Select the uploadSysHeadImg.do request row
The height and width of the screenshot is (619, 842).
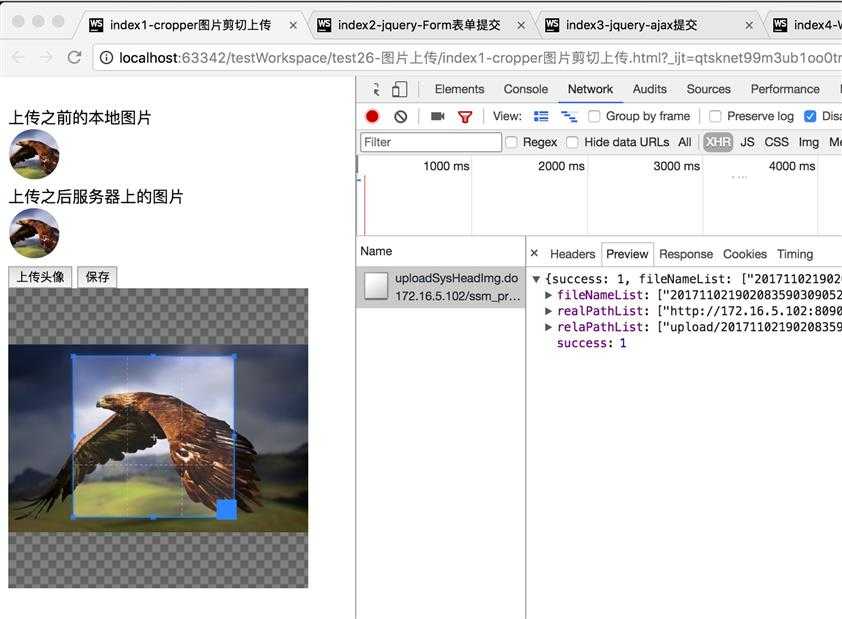[440, 287]
